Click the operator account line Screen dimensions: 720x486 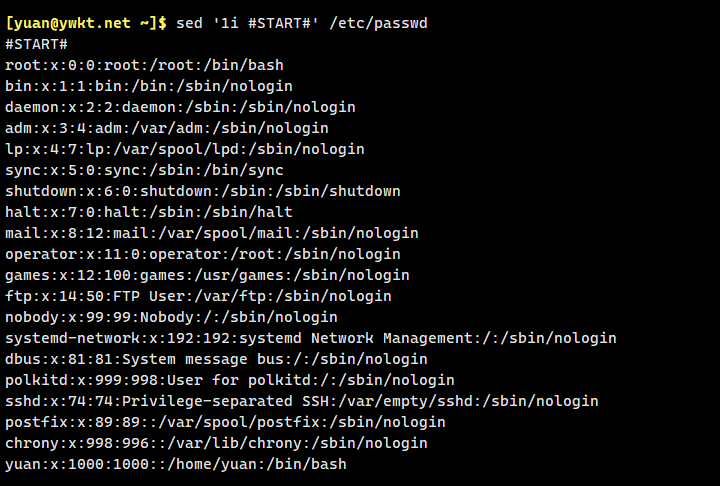coord(202,254)
